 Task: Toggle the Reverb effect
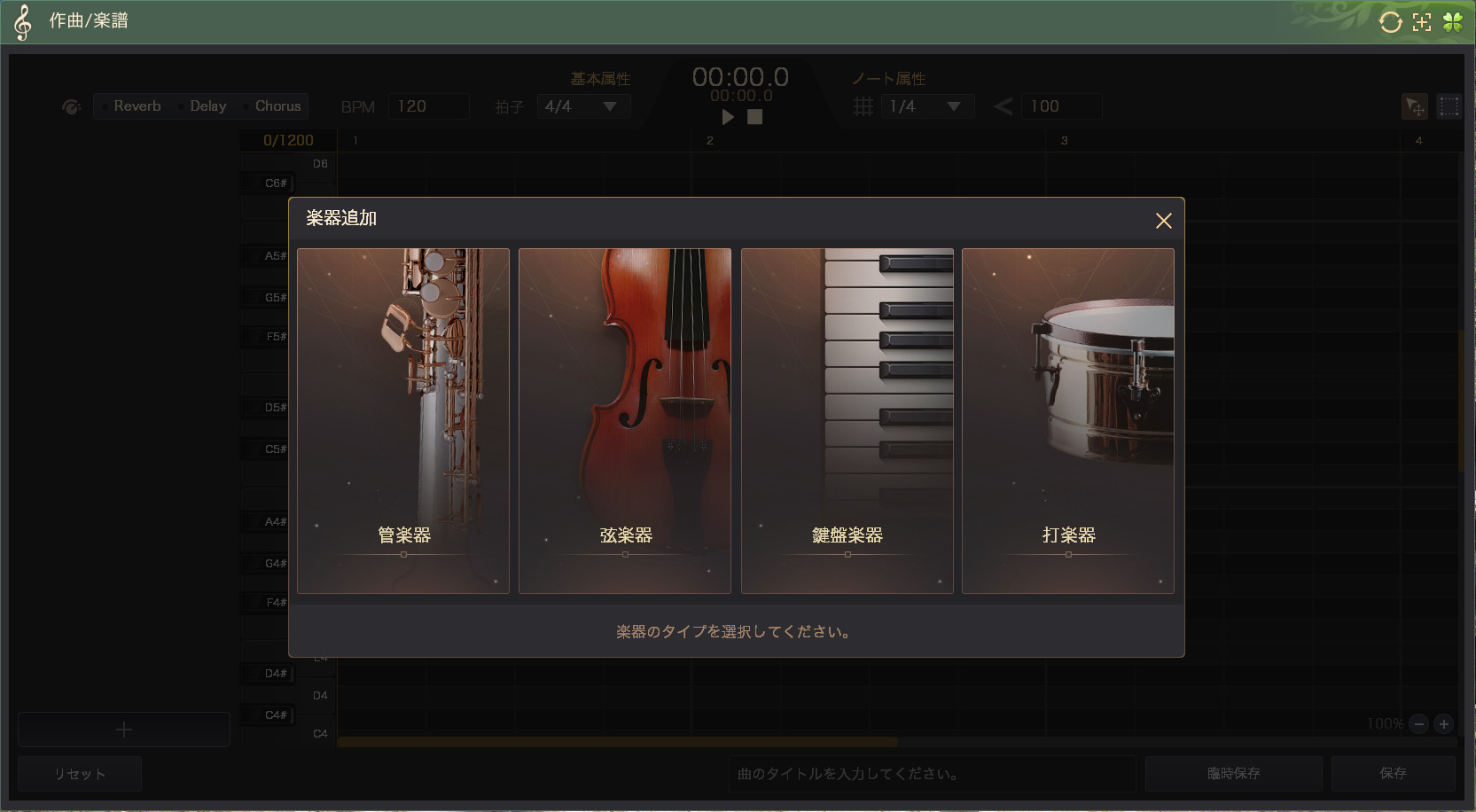[137, 106]
